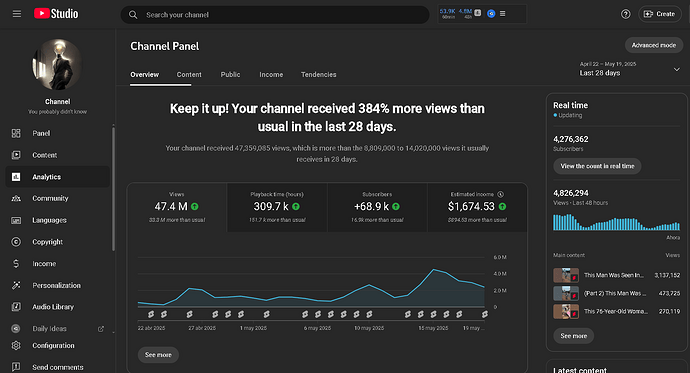Open Configuration gear icon
The width and height of the screenshot is (690, 373).
pos(16,345)
